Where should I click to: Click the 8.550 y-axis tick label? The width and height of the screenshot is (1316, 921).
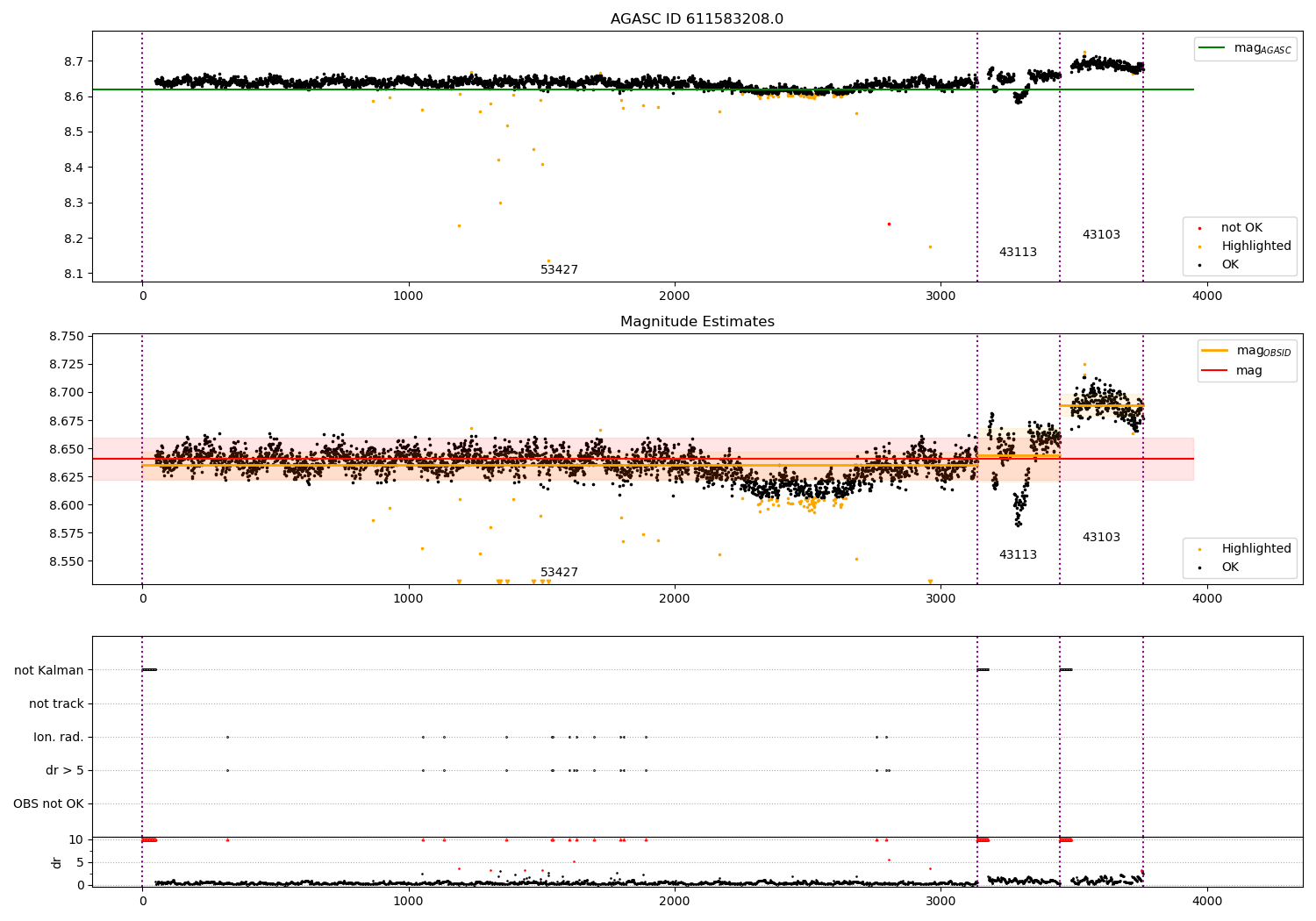[x=67, y=561]
